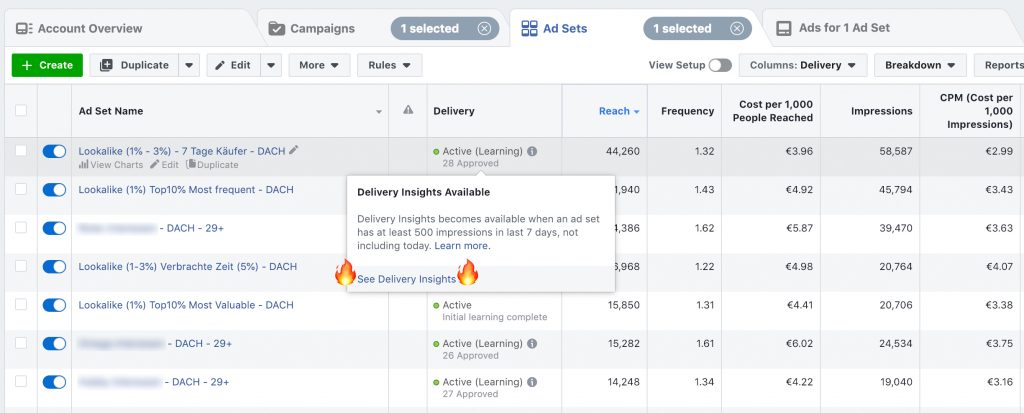Clear the Ad Sets 1 selected filter
The width and height of the screenshot is (1024, 413).
point(737,29)
